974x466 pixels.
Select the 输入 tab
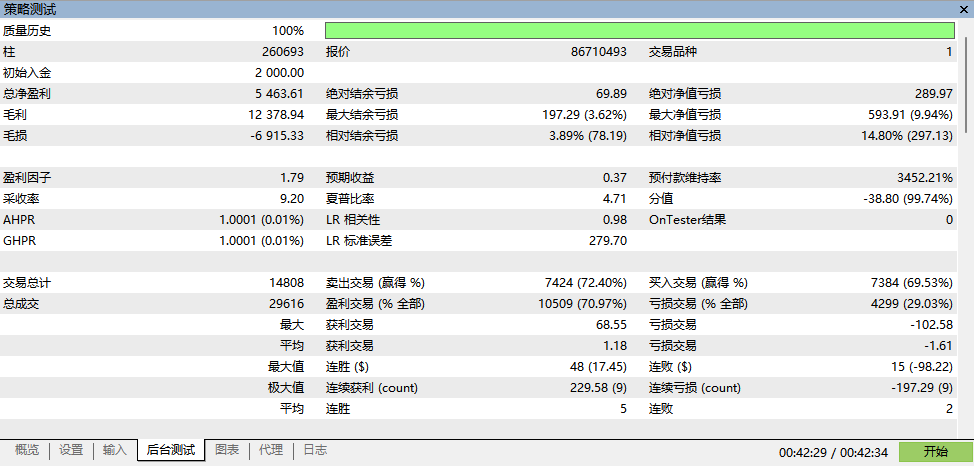pyautogui.click(x=114, y=450)
